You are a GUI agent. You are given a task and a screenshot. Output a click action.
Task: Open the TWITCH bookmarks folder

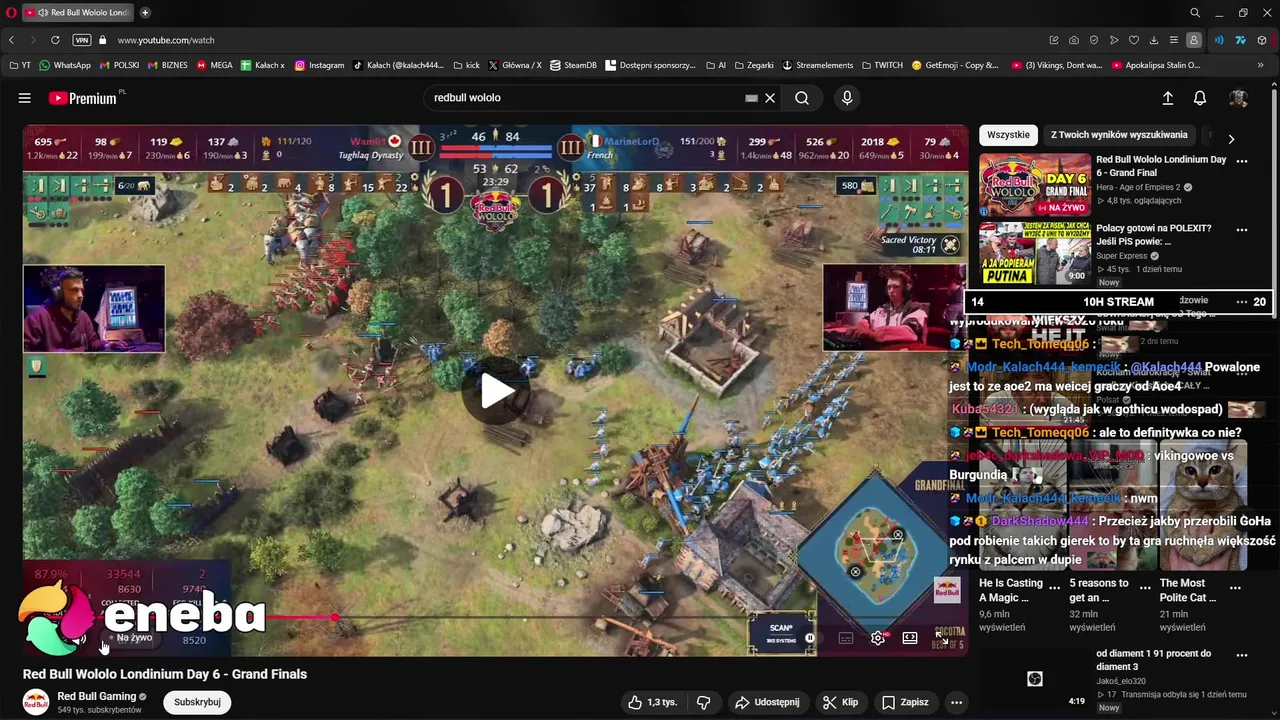(x=881, y=65)
